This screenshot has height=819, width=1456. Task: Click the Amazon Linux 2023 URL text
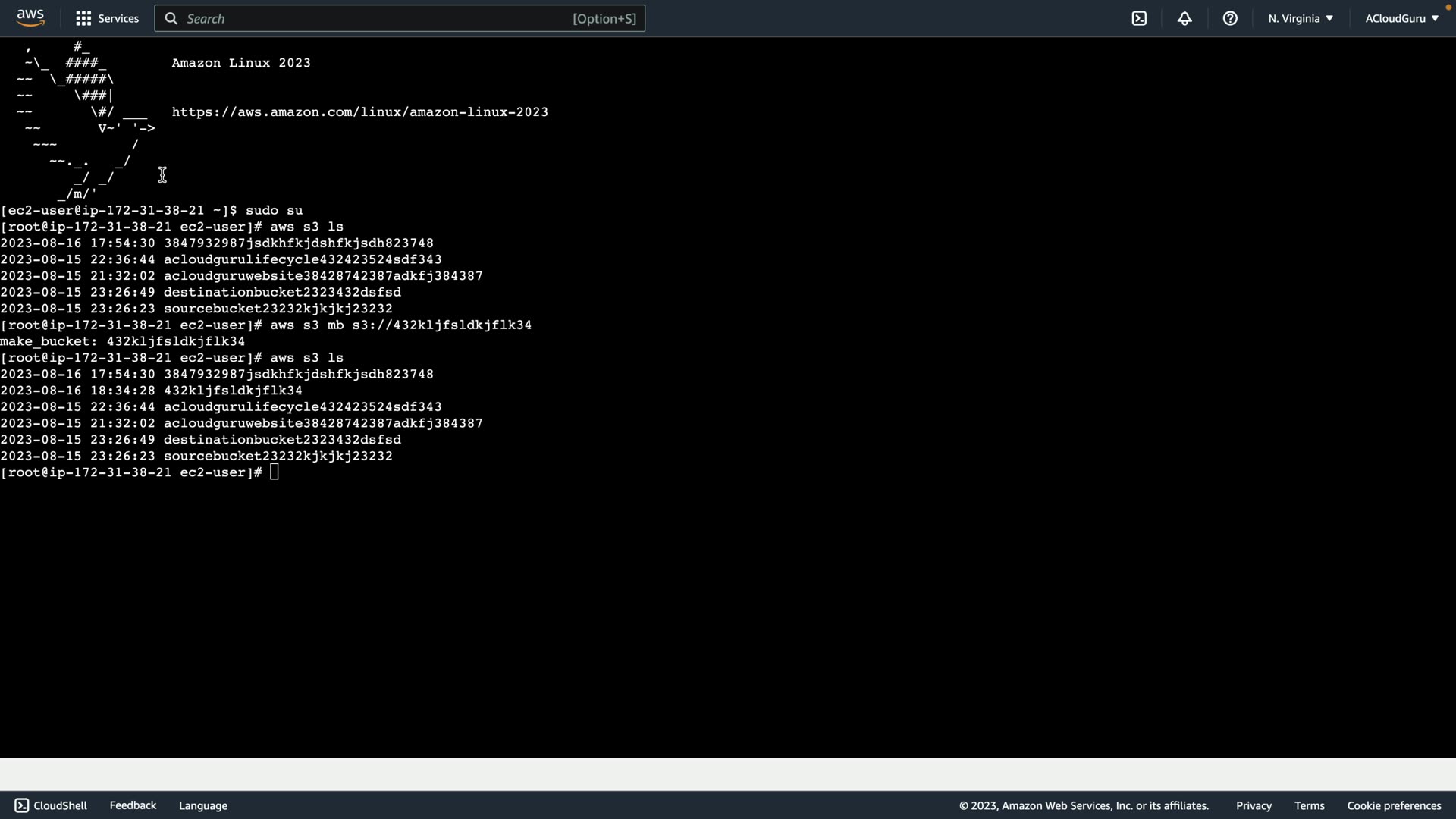359,112
